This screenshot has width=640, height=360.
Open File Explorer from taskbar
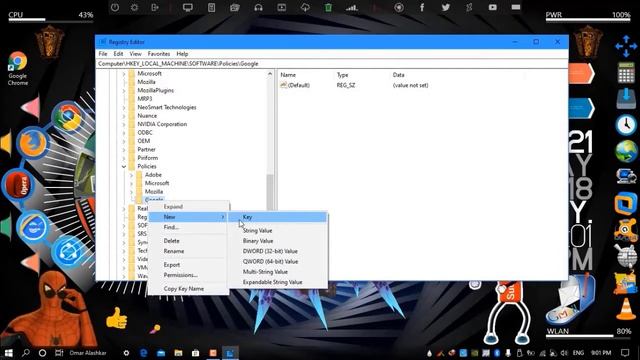(178, 353)
